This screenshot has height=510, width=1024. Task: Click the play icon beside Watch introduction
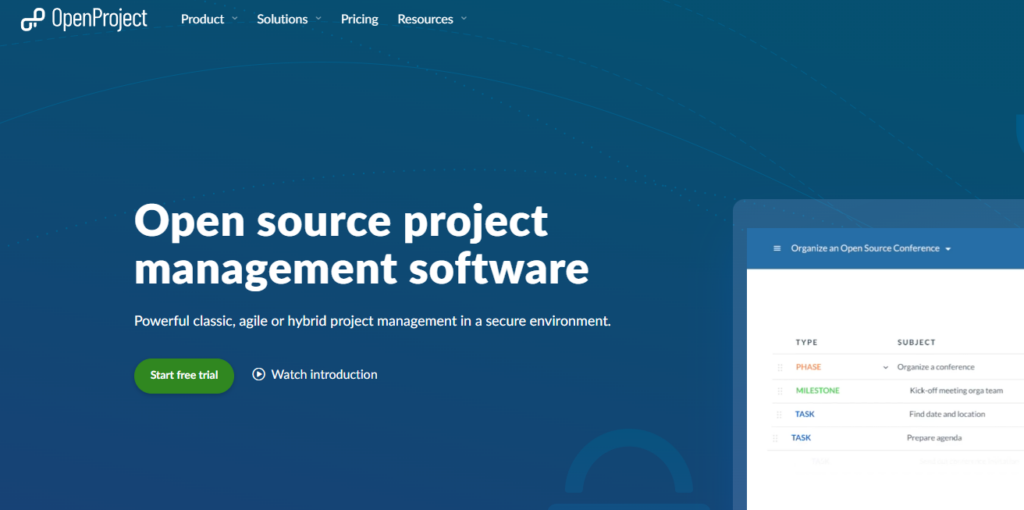(259, 374)
